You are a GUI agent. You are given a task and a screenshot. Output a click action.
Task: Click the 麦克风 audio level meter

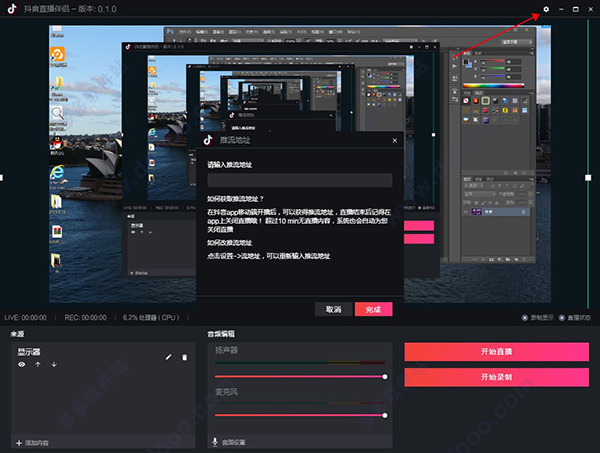(x=300, y=403)
